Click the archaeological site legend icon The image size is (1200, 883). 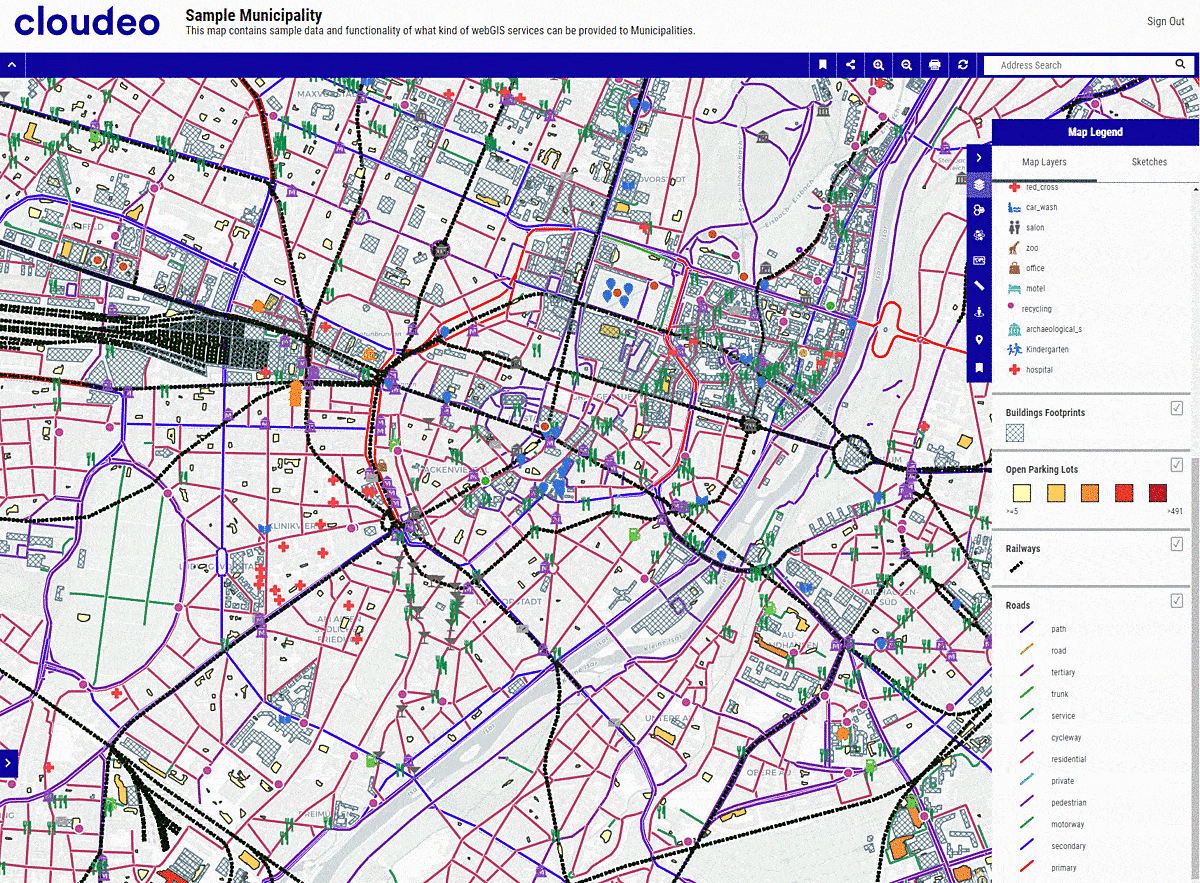1014,329
